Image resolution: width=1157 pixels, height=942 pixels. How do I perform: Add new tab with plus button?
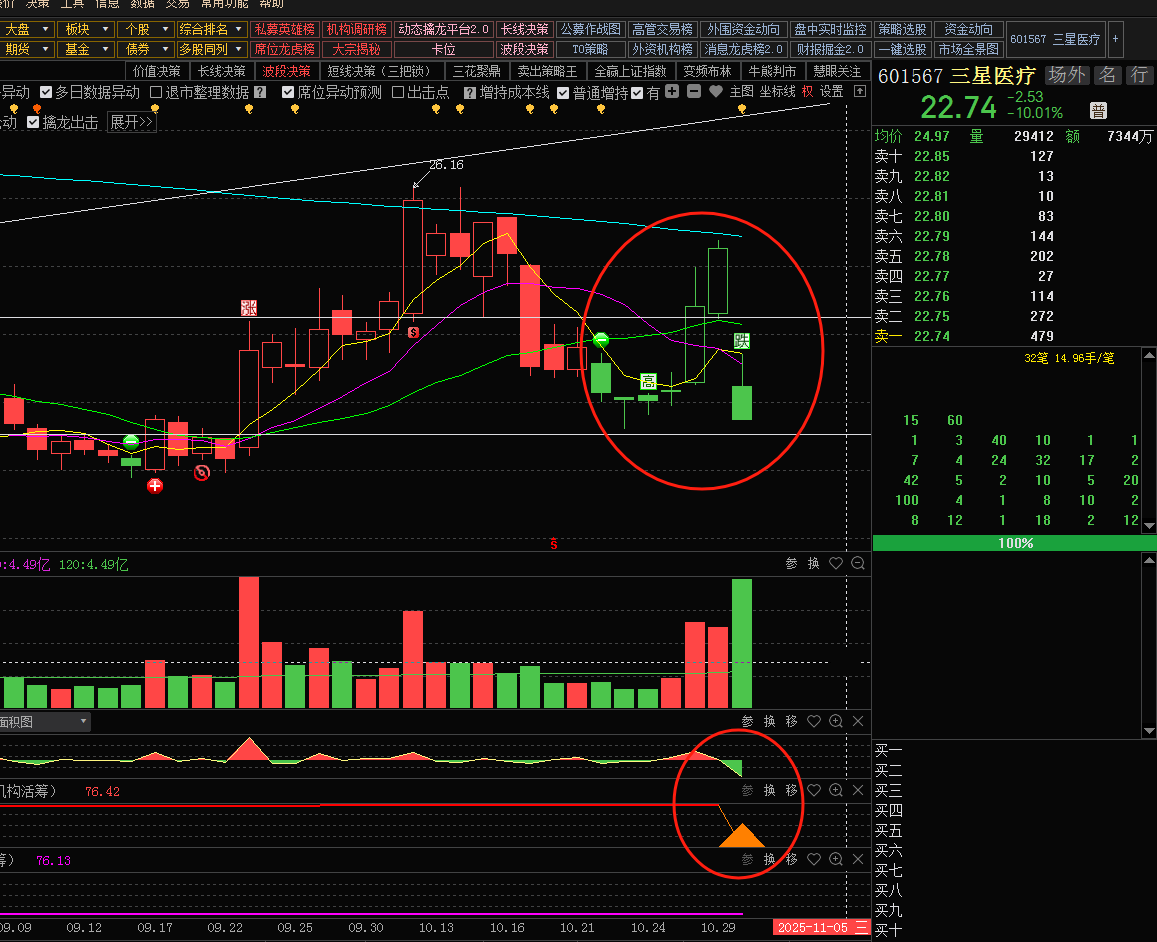pos(1115,38)
